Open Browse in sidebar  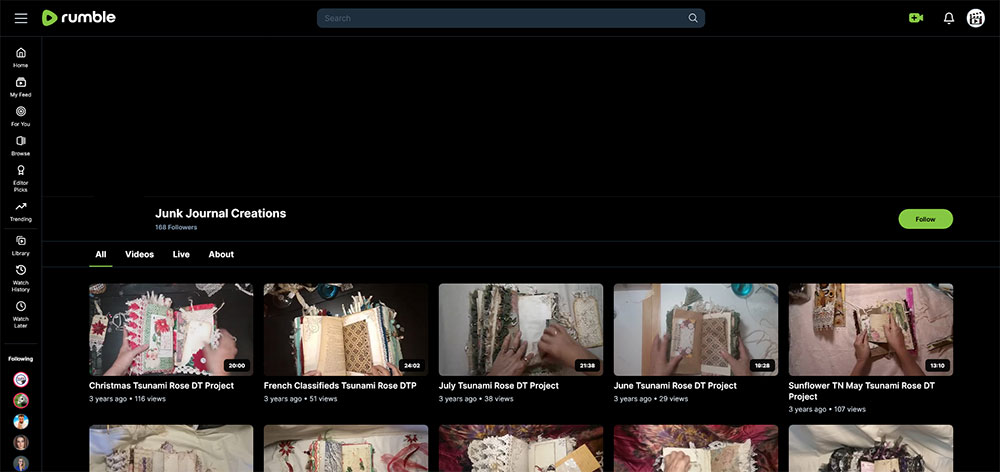[x=21, y=146]
